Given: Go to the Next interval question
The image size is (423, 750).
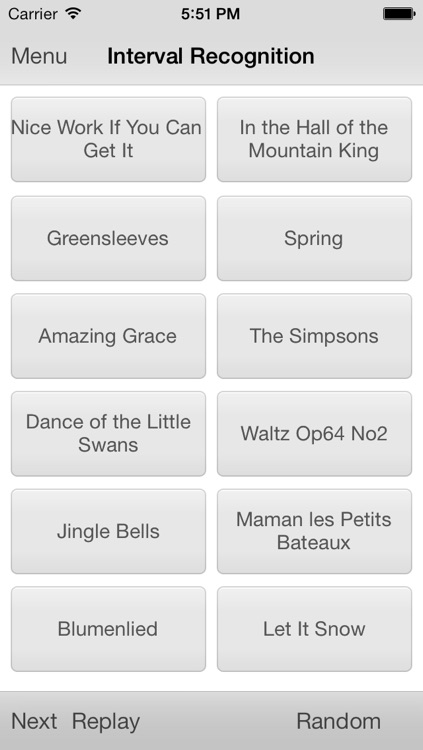Looking at the screenshot, I should 34,721.
